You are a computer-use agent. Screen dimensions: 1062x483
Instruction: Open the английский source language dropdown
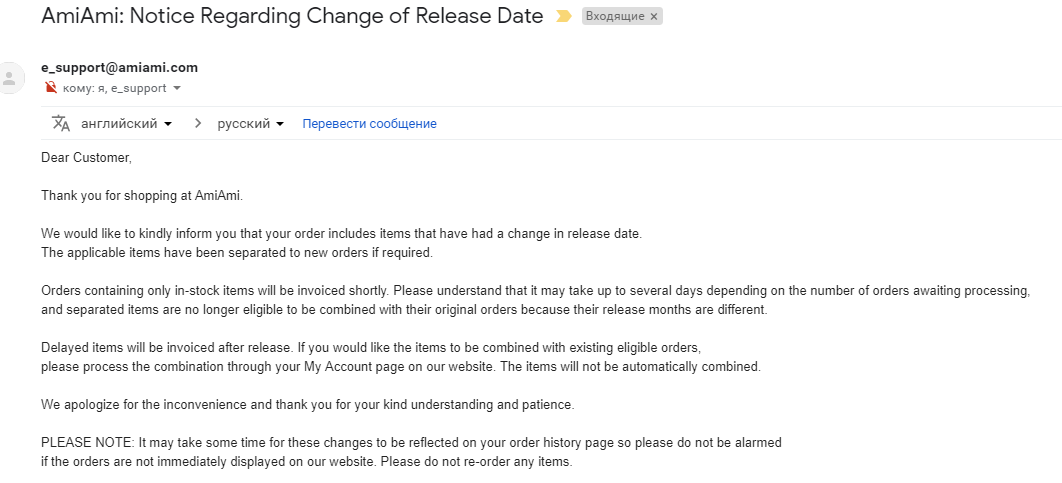pos(126,124)
